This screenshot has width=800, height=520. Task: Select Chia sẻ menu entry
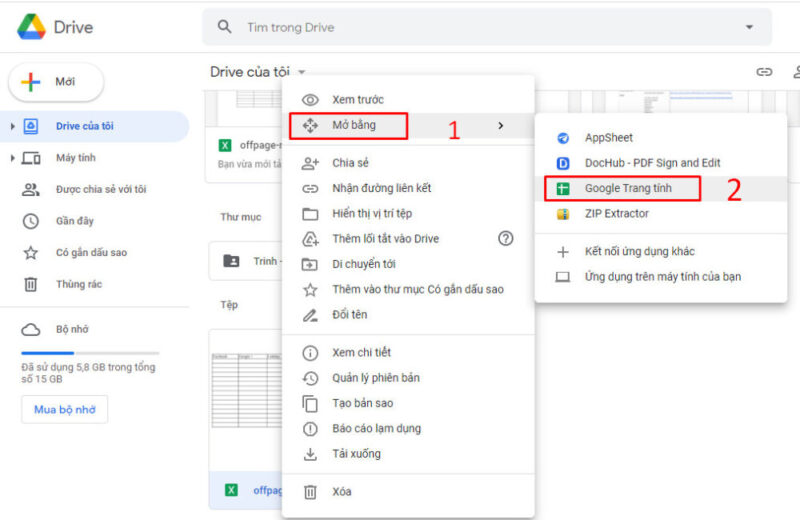tap(408, 163)
